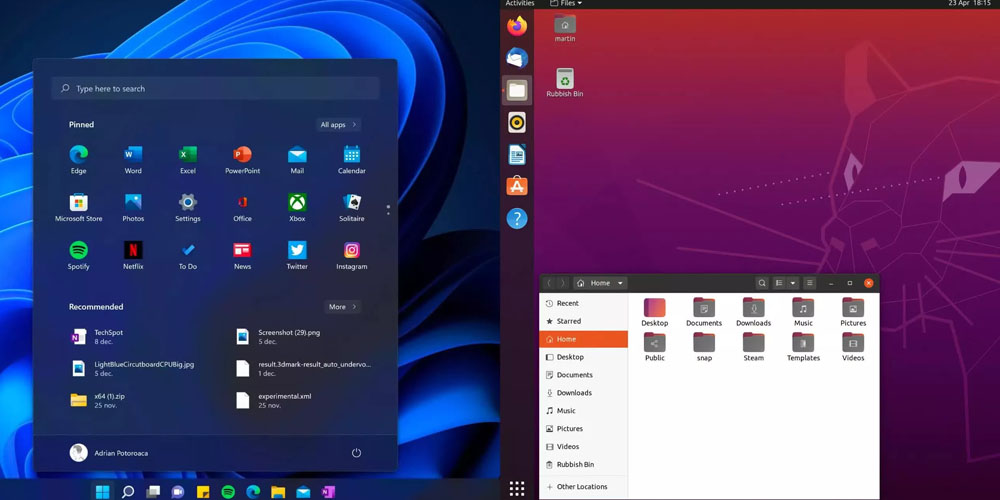This screenshot has height=500, width=1000.
Task: Launch Twitter from pinned apps
Action: point(297,255)
